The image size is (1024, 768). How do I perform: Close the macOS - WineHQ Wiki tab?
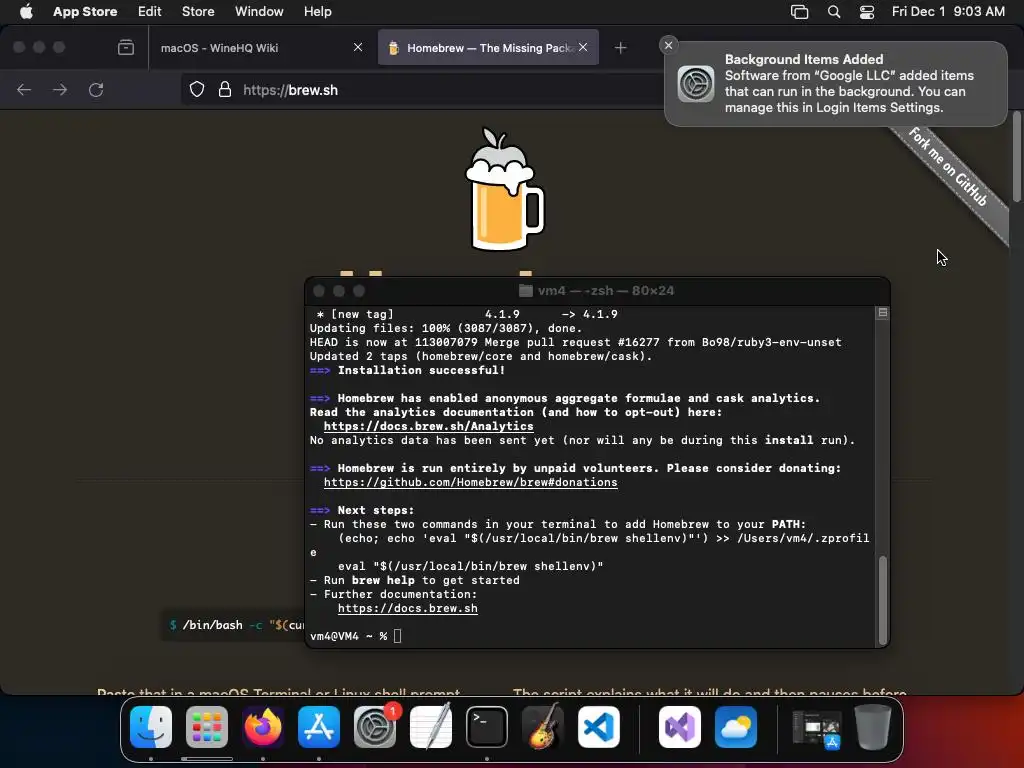tap(358, 47)
